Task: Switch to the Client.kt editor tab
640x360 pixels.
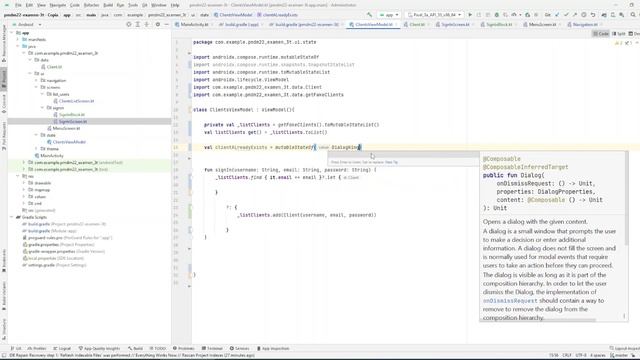Action: point(417,24)
